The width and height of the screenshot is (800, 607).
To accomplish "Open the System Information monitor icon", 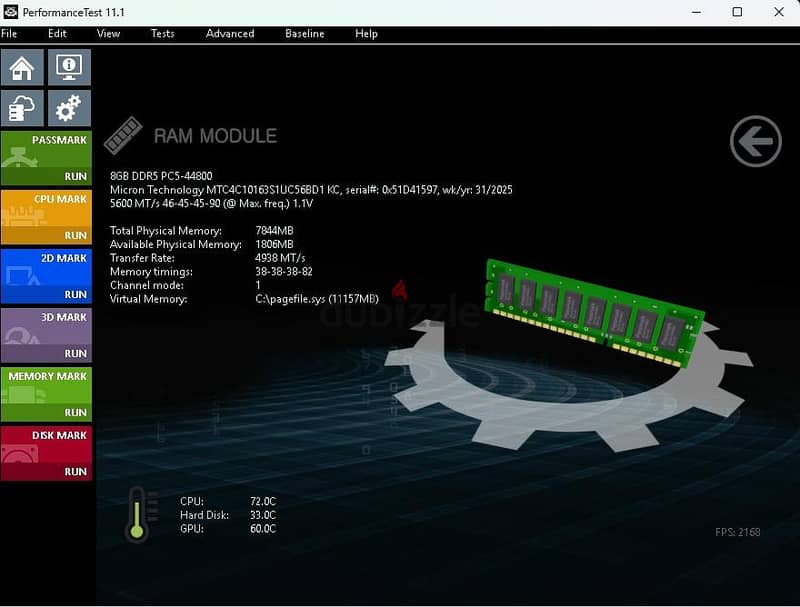I will [x=69, y=67].
